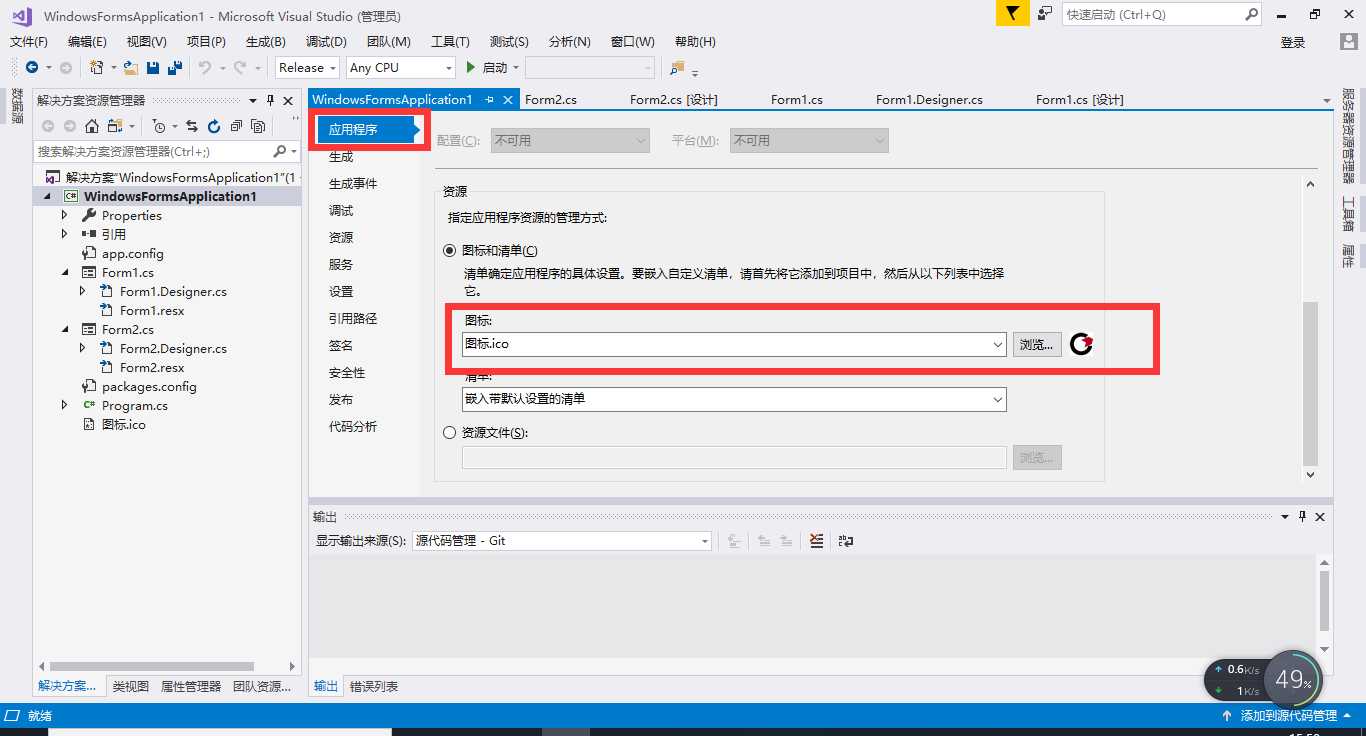Click the Output panel vertical scrollbar

(1325, 603)
